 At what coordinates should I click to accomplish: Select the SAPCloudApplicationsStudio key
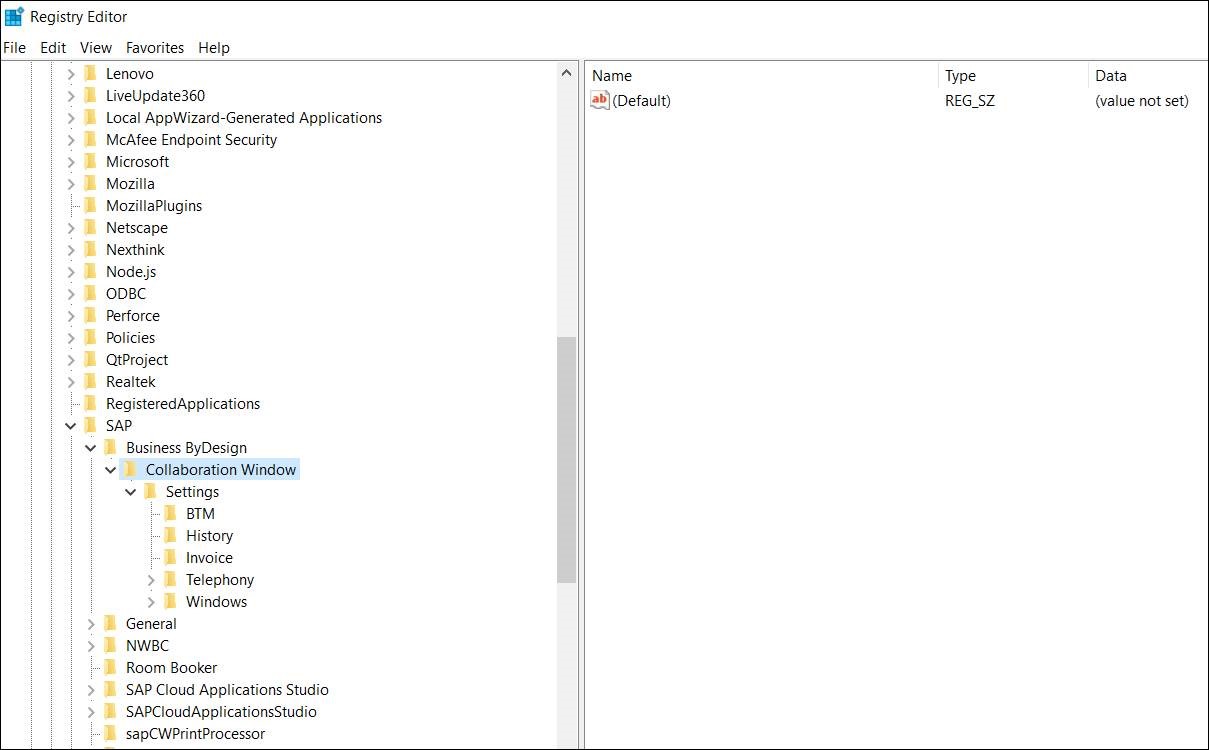(221, 711)
